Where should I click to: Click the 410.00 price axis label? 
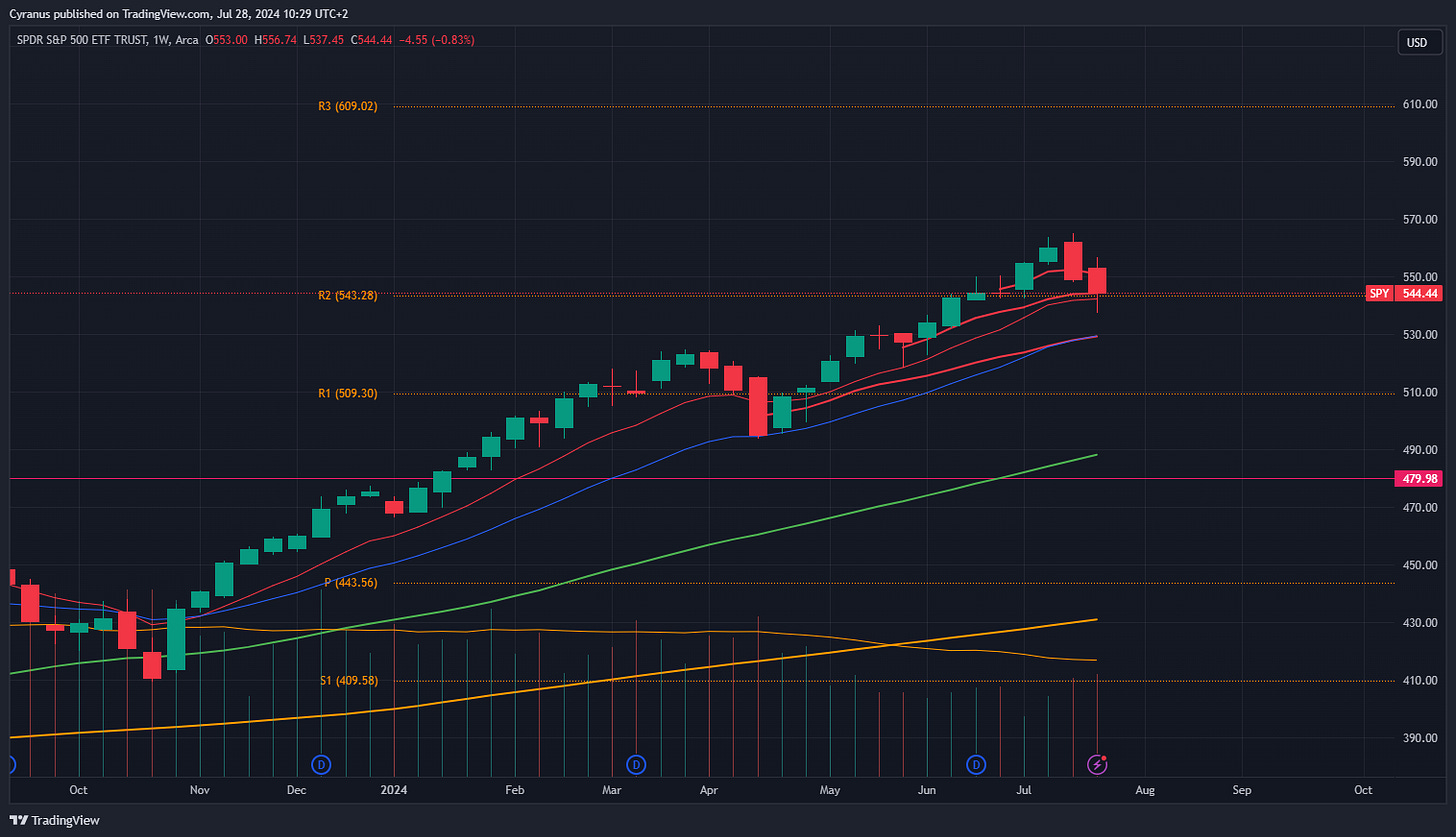coord(1421,681)
